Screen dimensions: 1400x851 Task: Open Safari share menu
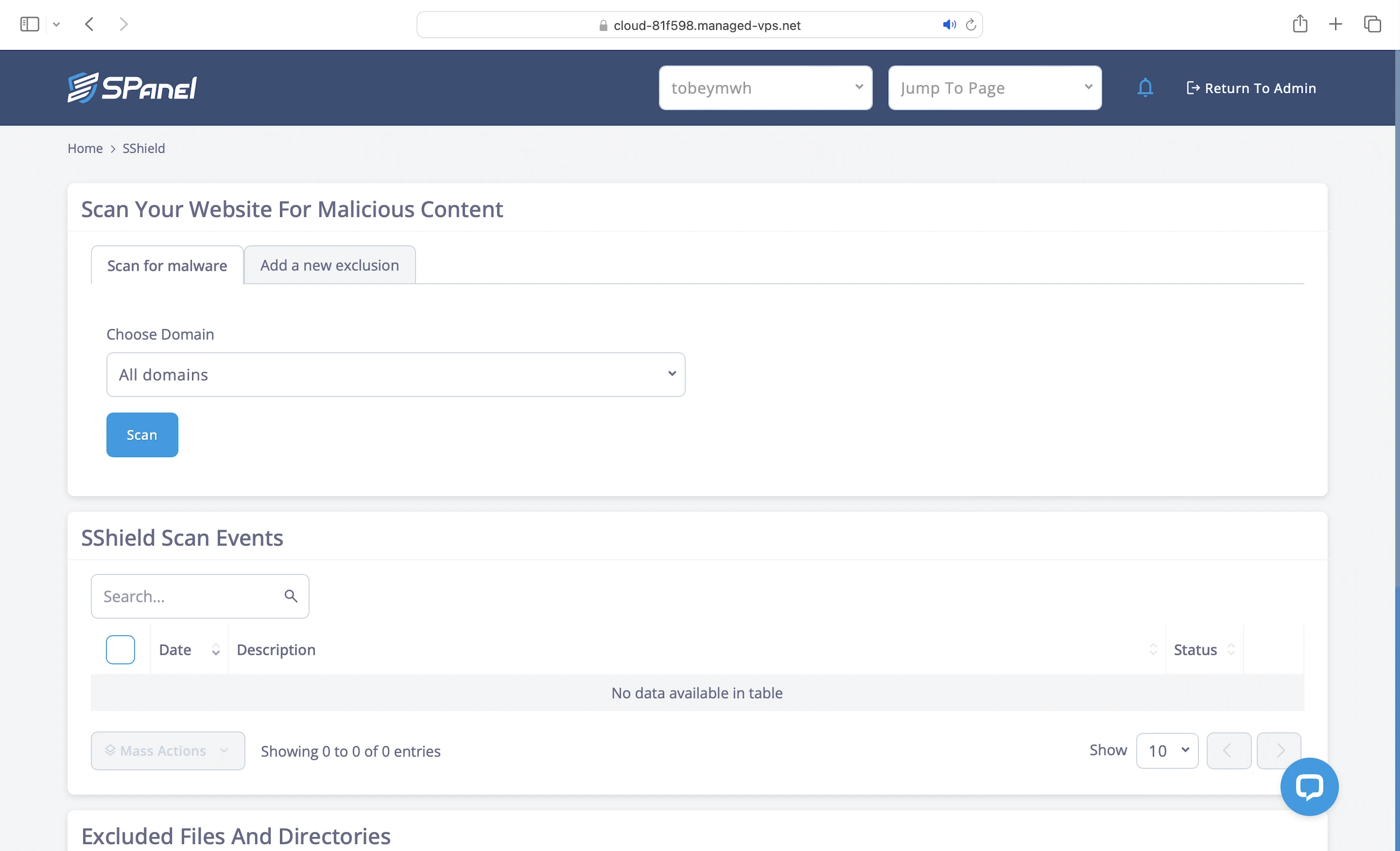(1300, 24)
